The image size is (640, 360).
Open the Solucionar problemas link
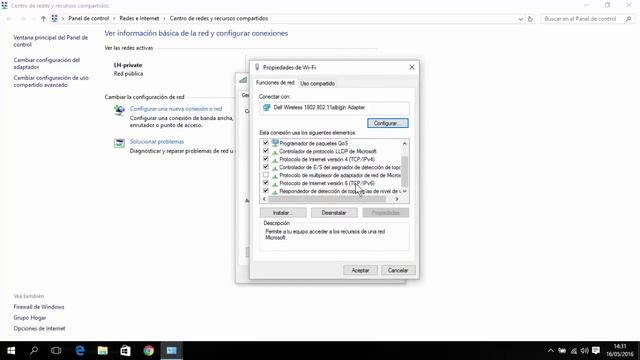157,141
